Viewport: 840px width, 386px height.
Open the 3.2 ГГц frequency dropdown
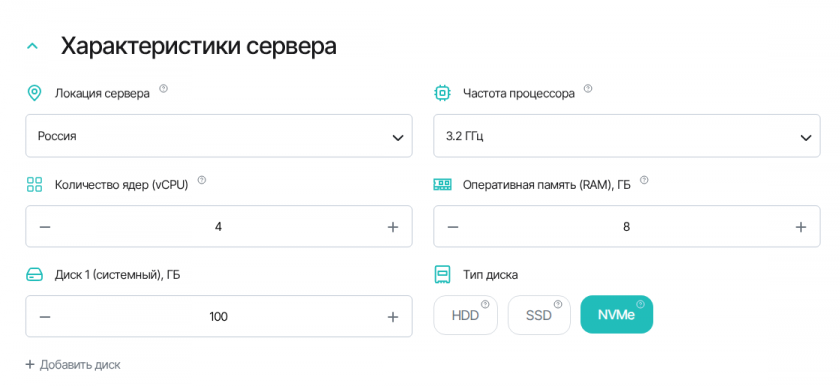tap(626, 136)
